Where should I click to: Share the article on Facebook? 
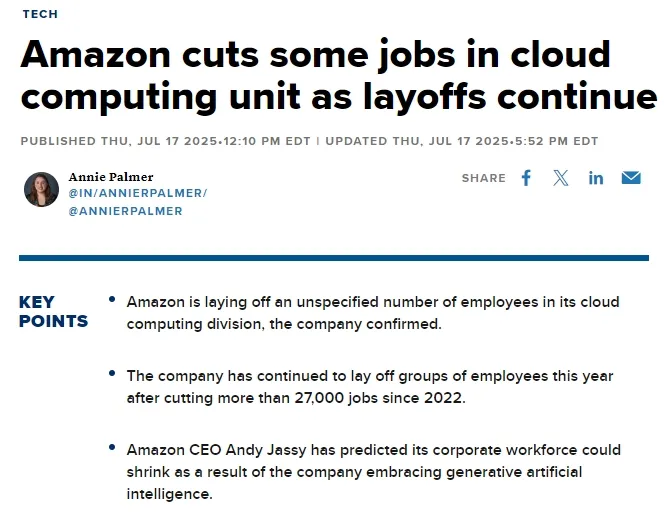click(526, 178)
